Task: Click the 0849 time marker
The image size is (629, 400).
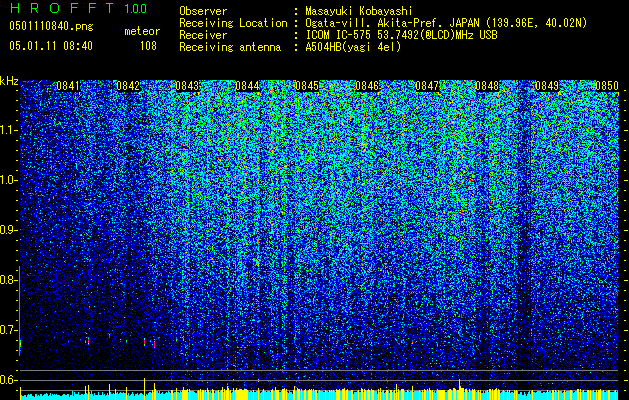Action: [547, 86]
